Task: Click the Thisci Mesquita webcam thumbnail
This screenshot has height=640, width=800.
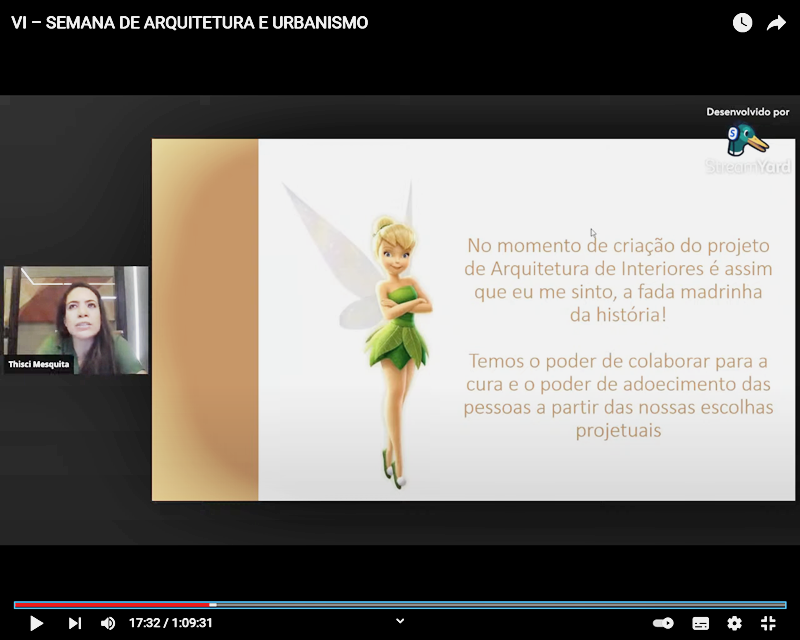Action: coord(76,320)
